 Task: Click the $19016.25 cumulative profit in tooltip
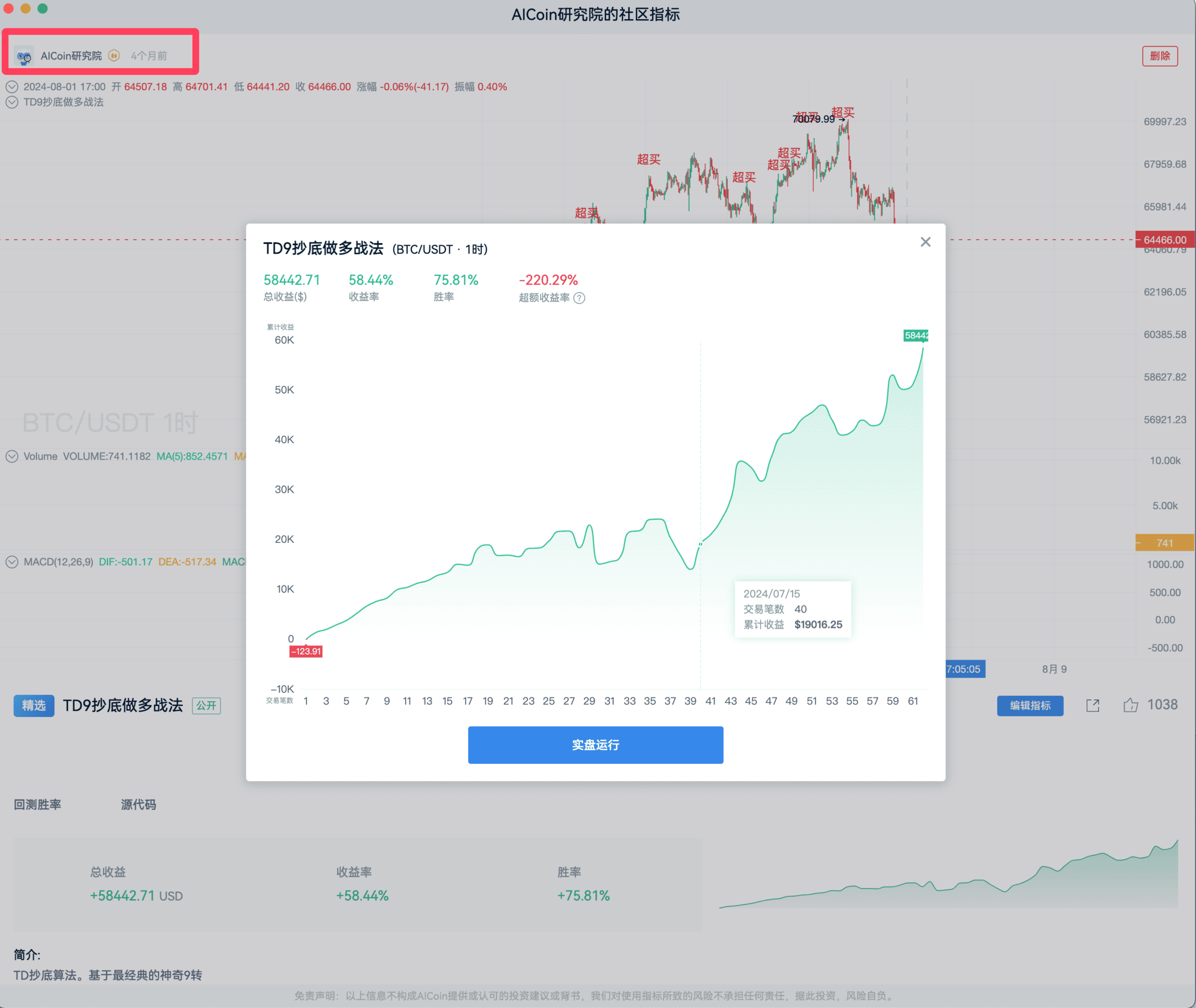coord(818,624)
